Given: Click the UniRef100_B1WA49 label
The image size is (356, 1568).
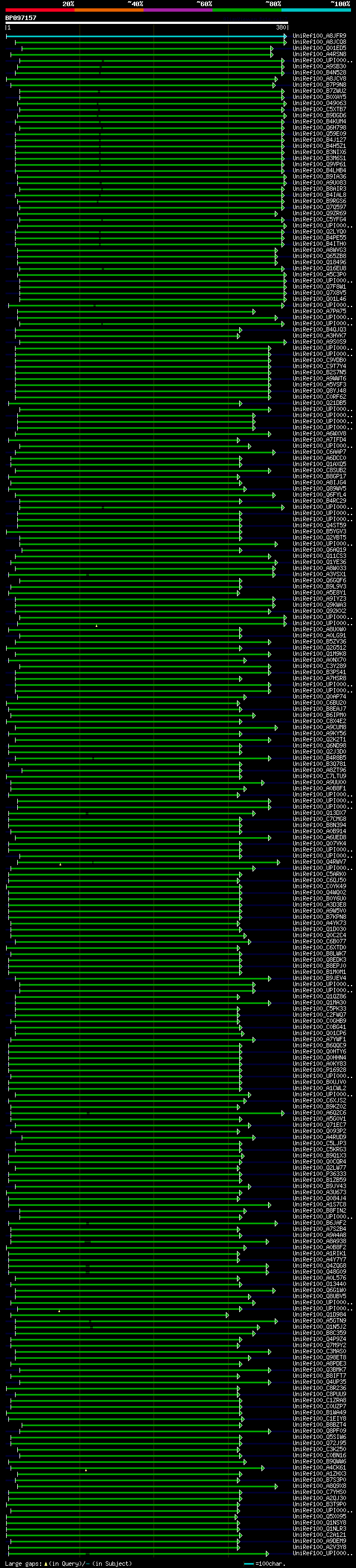Looking at the screenshot, I should coord(319,1413).
